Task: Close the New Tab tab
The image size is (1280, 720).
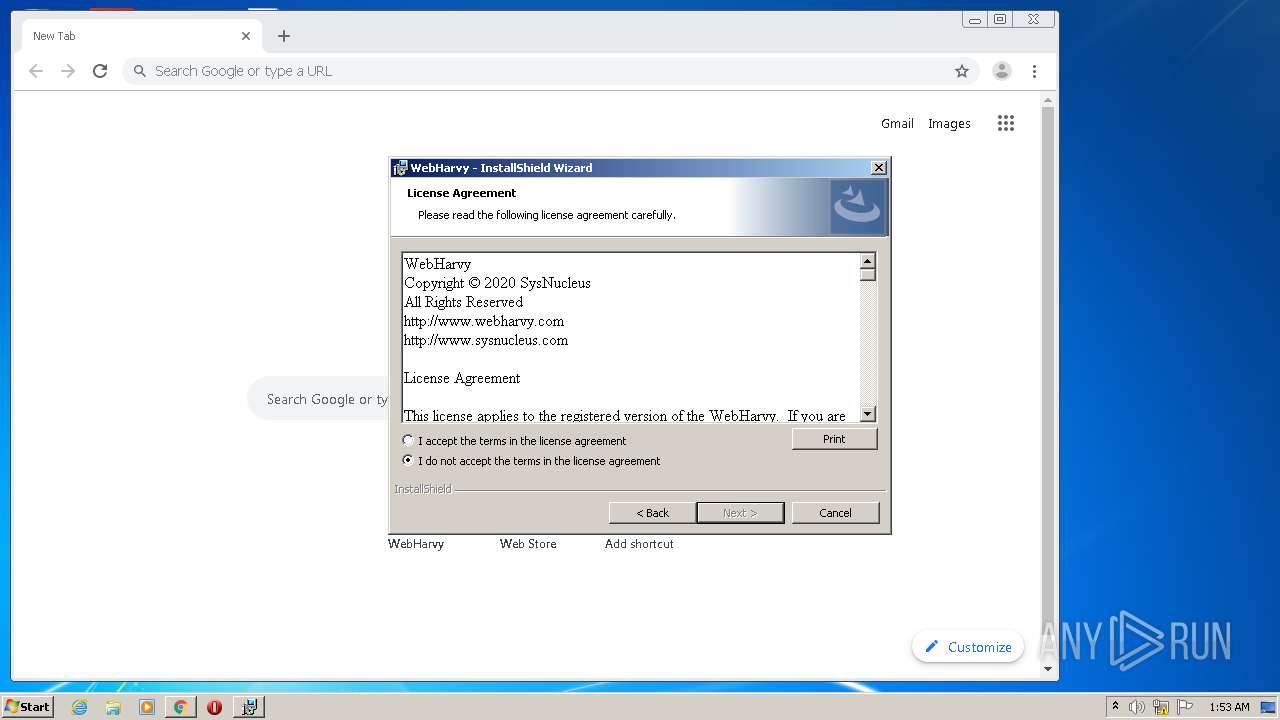Action: click(x=246, y=36)
